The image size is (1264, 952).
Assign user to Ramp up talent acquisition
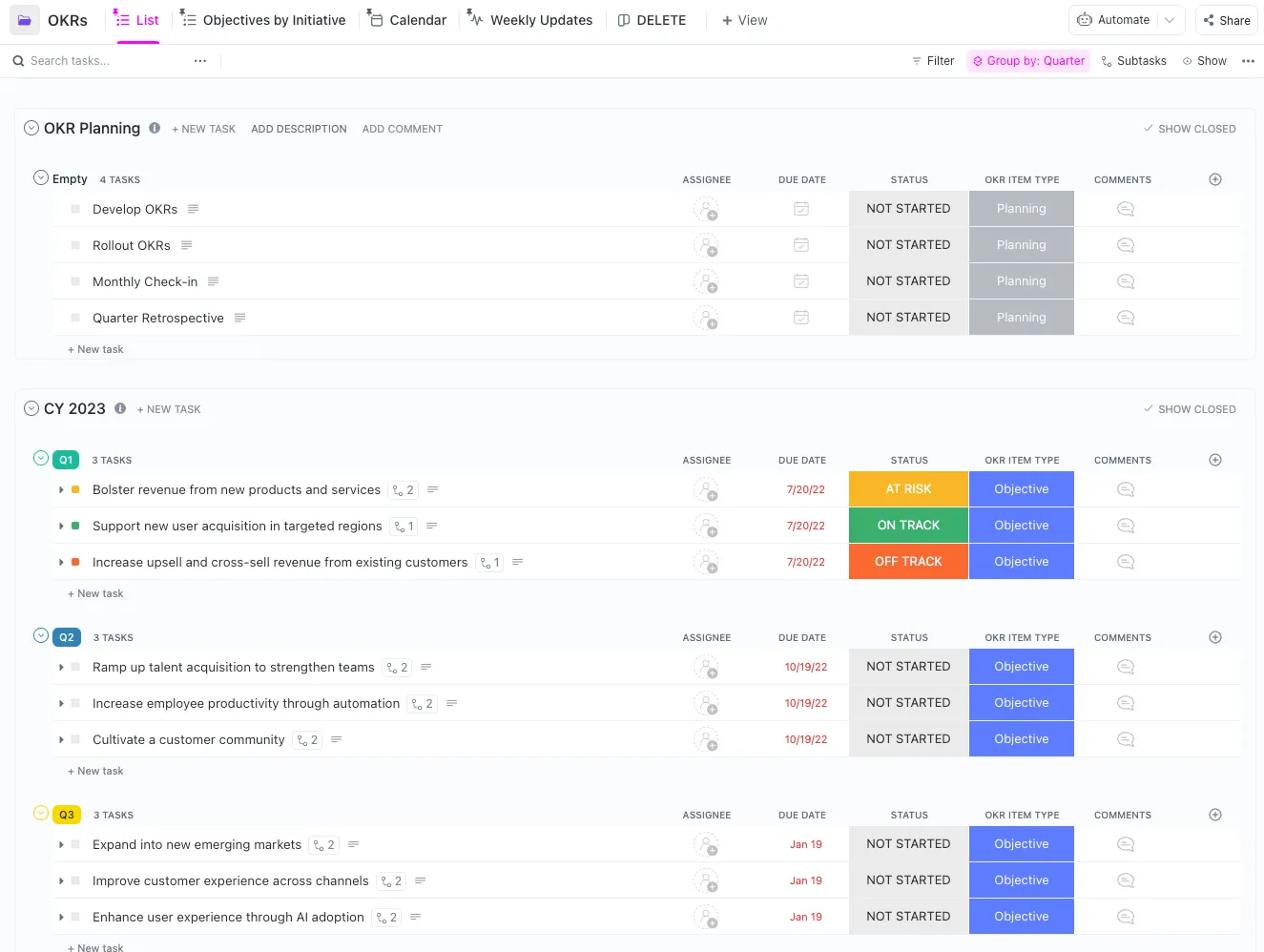pos(706,667)
